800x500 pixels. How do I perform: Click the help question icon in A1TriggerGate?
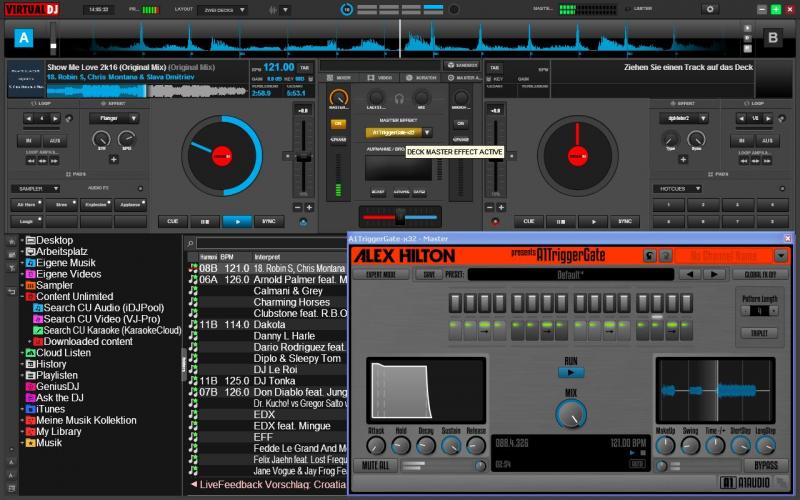tap(665, 256)
